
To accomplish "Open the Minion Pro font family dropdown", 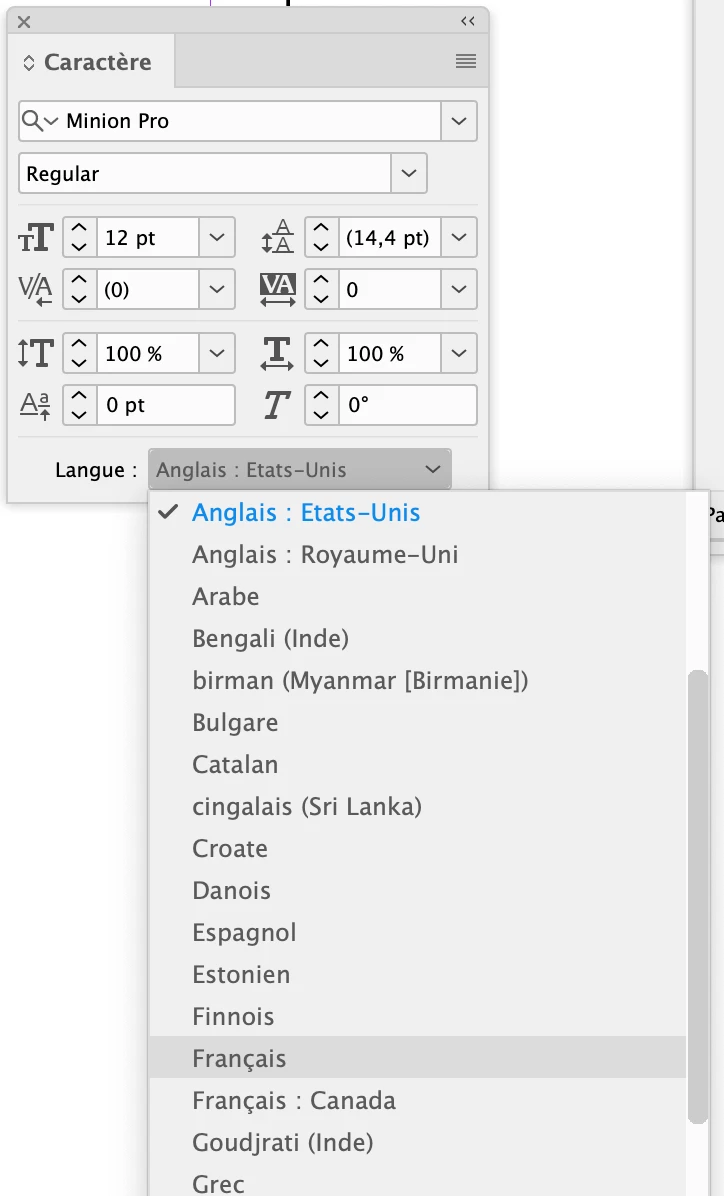I will (459, 121).
